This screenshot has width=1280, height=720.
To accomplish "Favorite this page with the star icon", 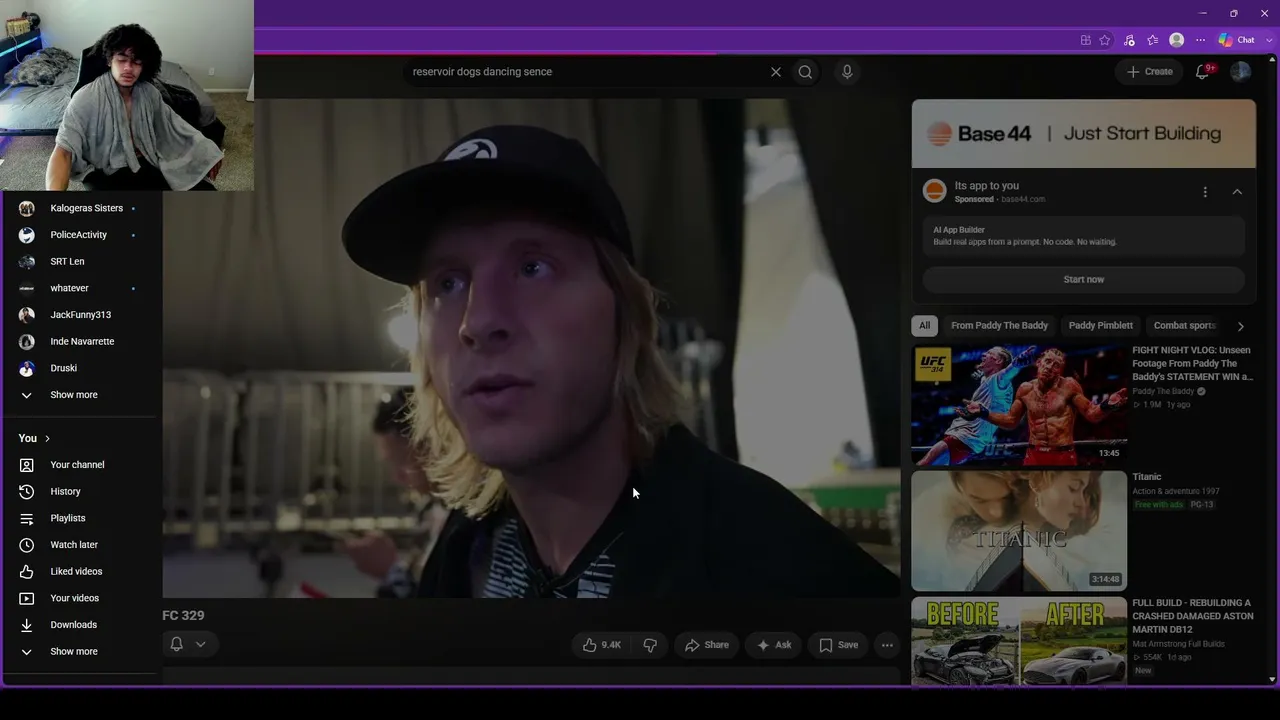I will pos(1105,40).
